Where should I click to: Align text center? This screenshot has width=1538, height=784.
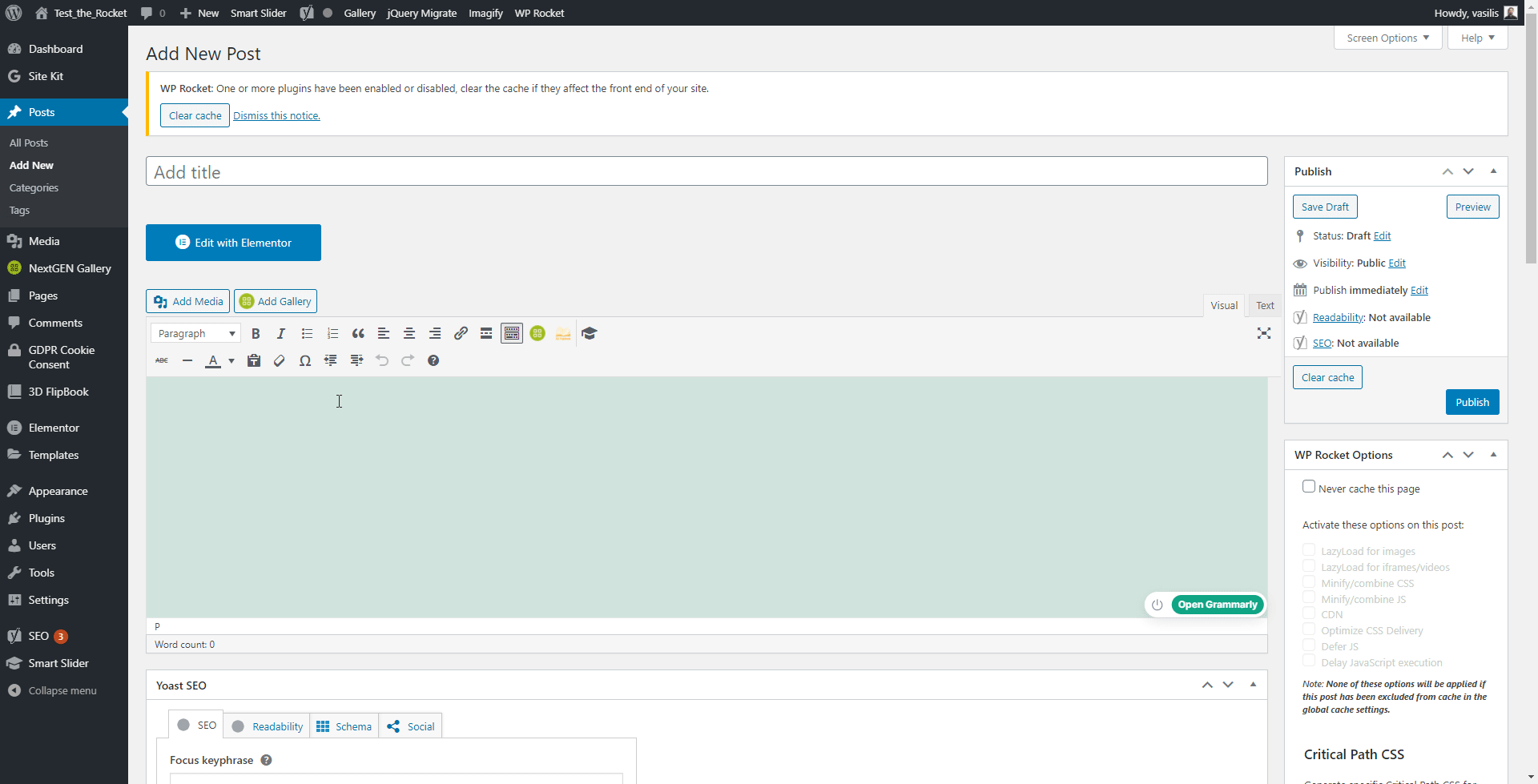coord(409,334)
